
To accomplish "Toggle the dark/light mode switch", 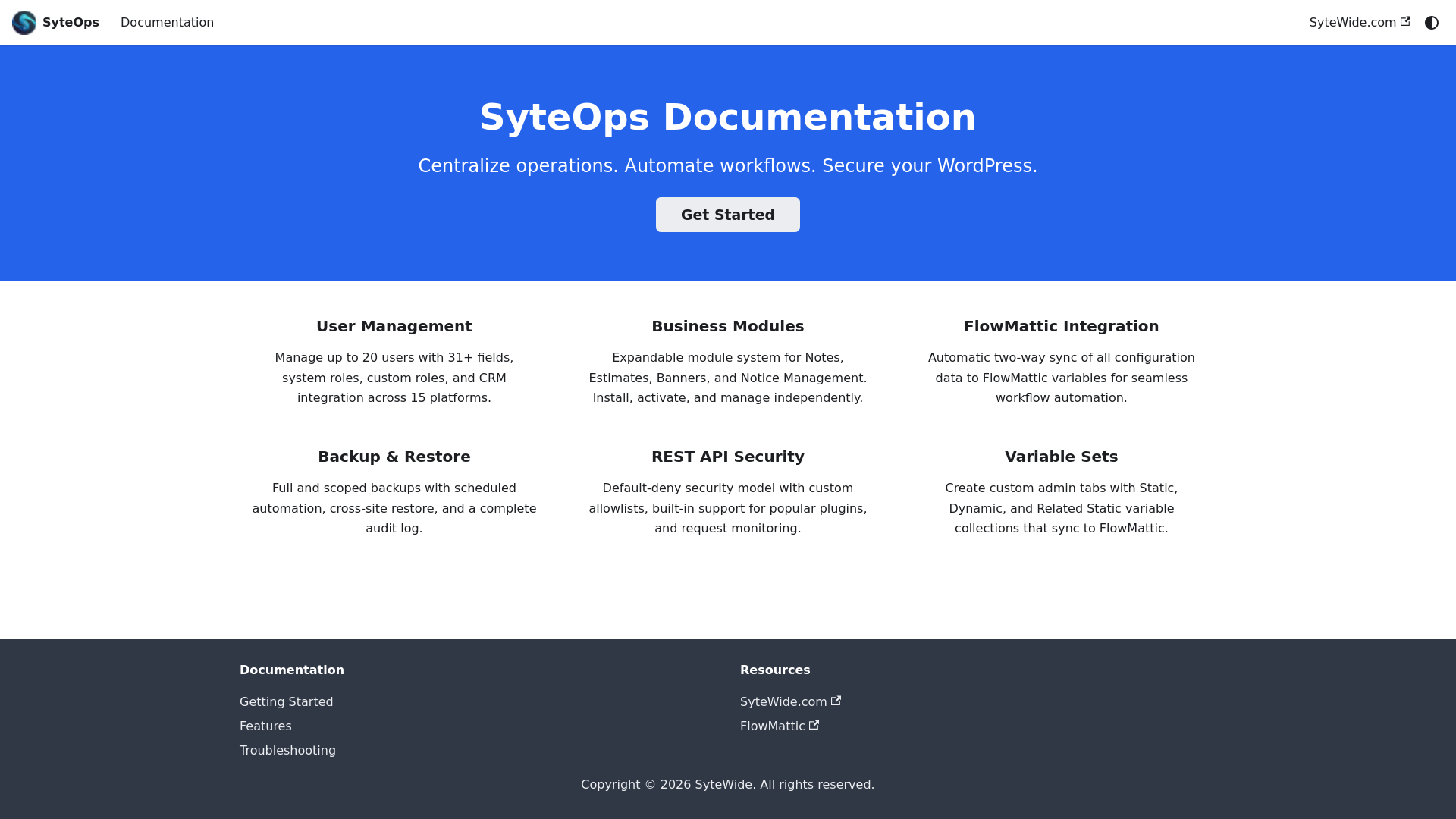I will point(1432,23).
